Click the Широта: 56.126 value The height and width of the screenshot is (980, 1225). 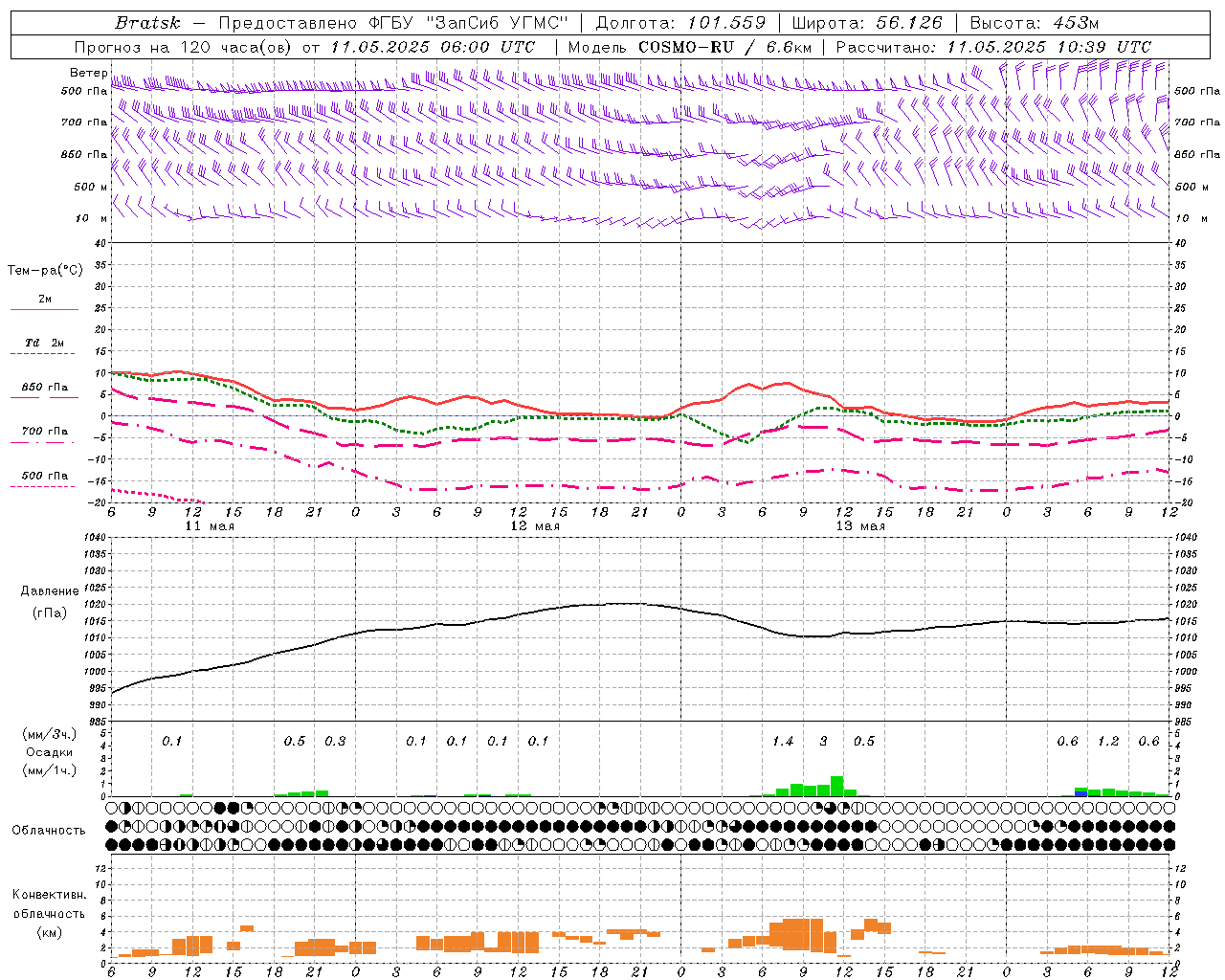(867, 23)
